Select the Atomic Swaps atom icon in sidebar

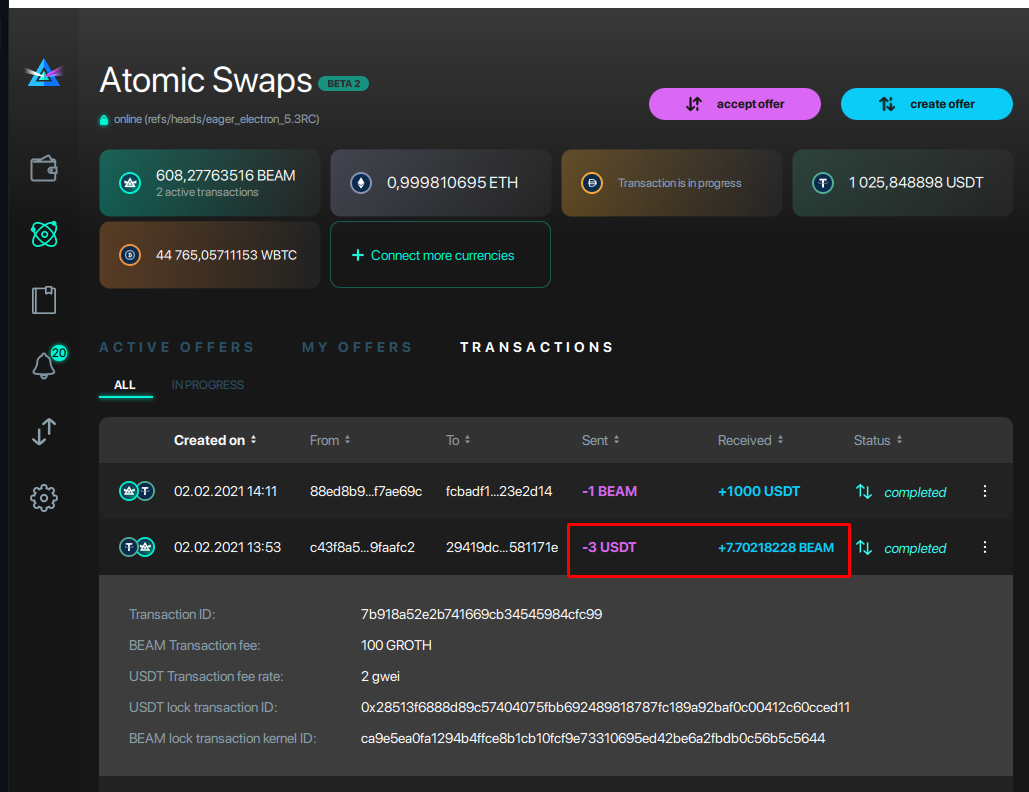(44, 234)
